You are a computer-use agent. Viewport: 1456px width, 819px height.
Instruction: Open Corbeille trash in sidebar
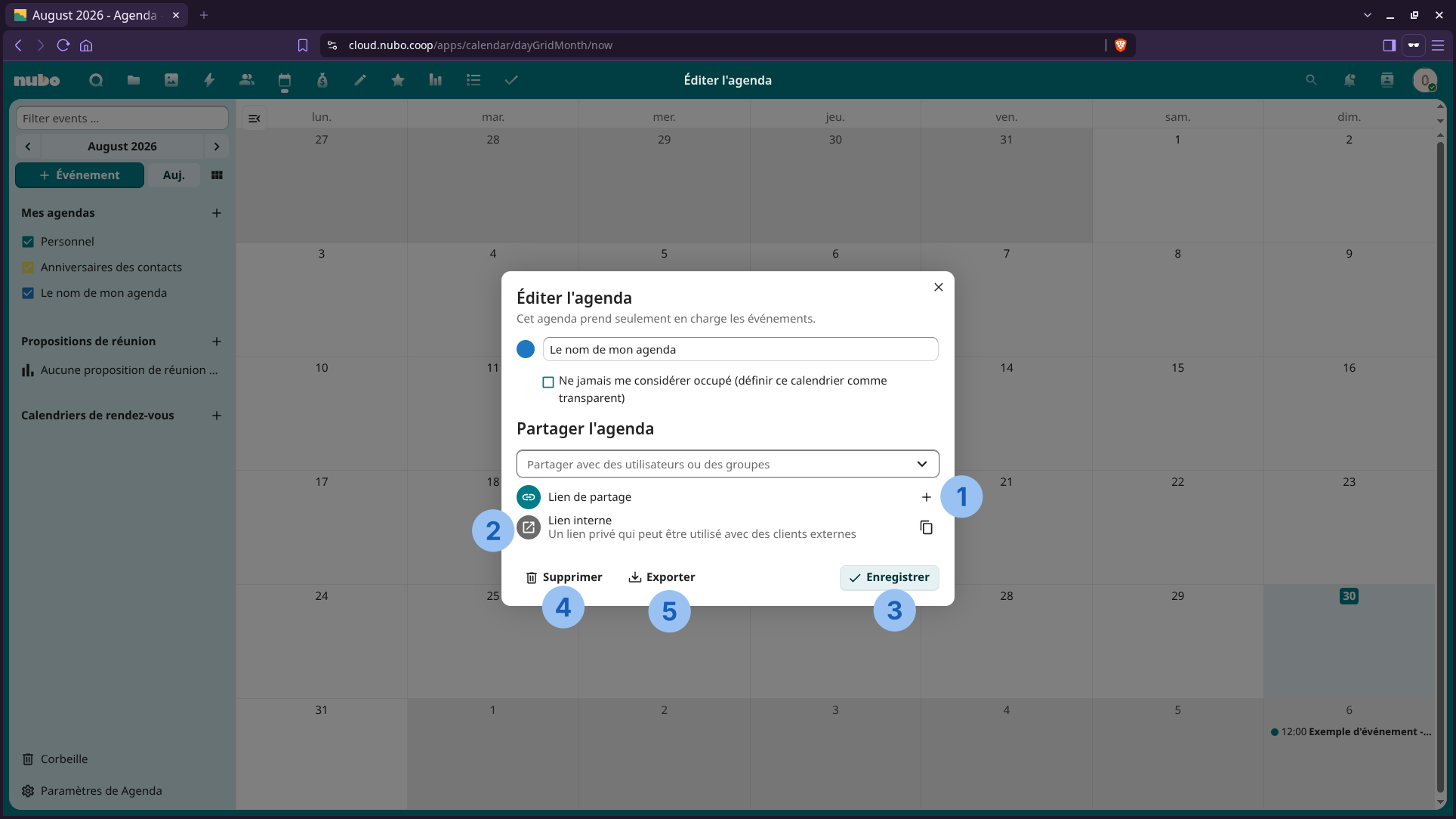click(x=64, y=759)
